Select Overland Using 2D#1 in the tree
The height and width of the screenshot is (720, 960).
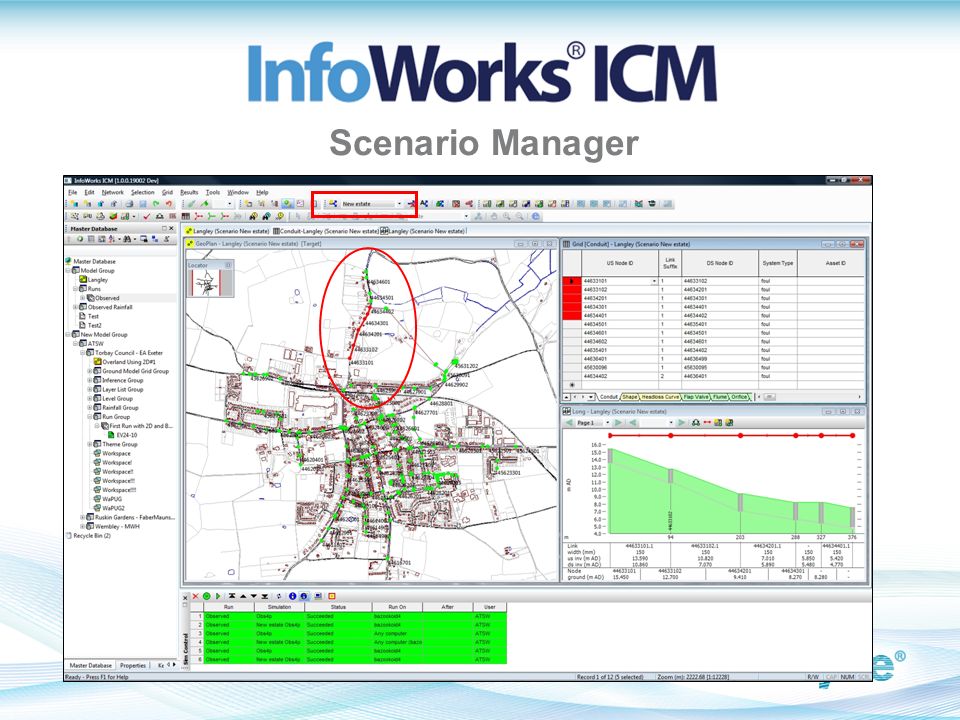point(129,362)
